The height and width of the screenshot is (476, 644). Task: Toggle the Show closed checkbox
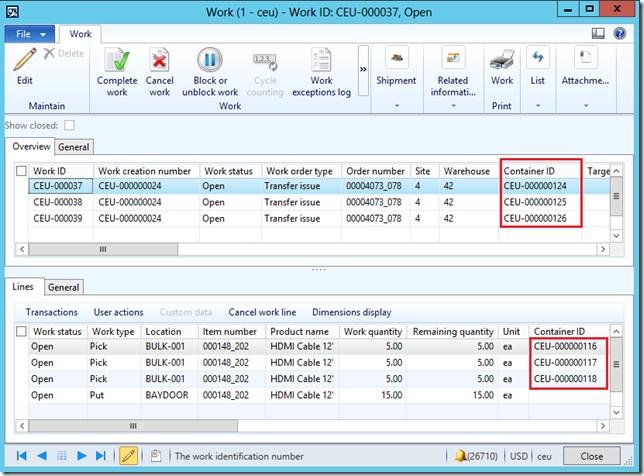click(x=69, y=125)
